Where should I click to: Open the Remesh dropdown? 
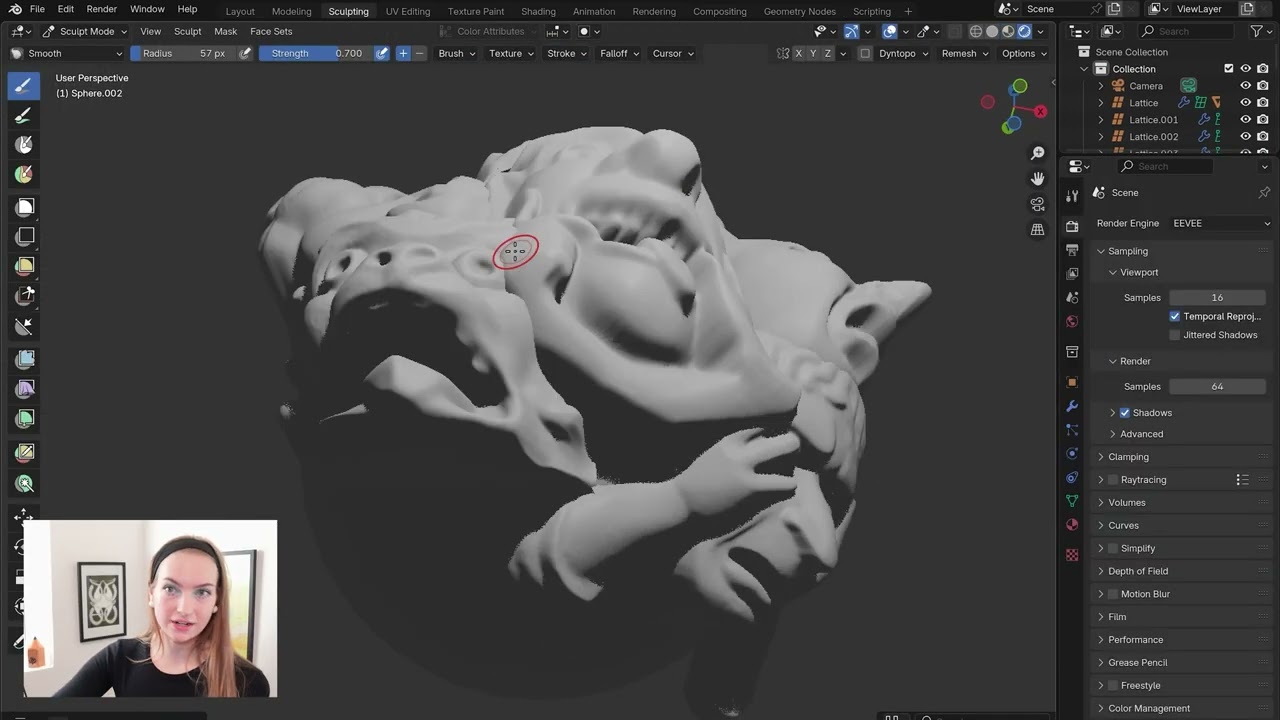[x=964, y=53]
